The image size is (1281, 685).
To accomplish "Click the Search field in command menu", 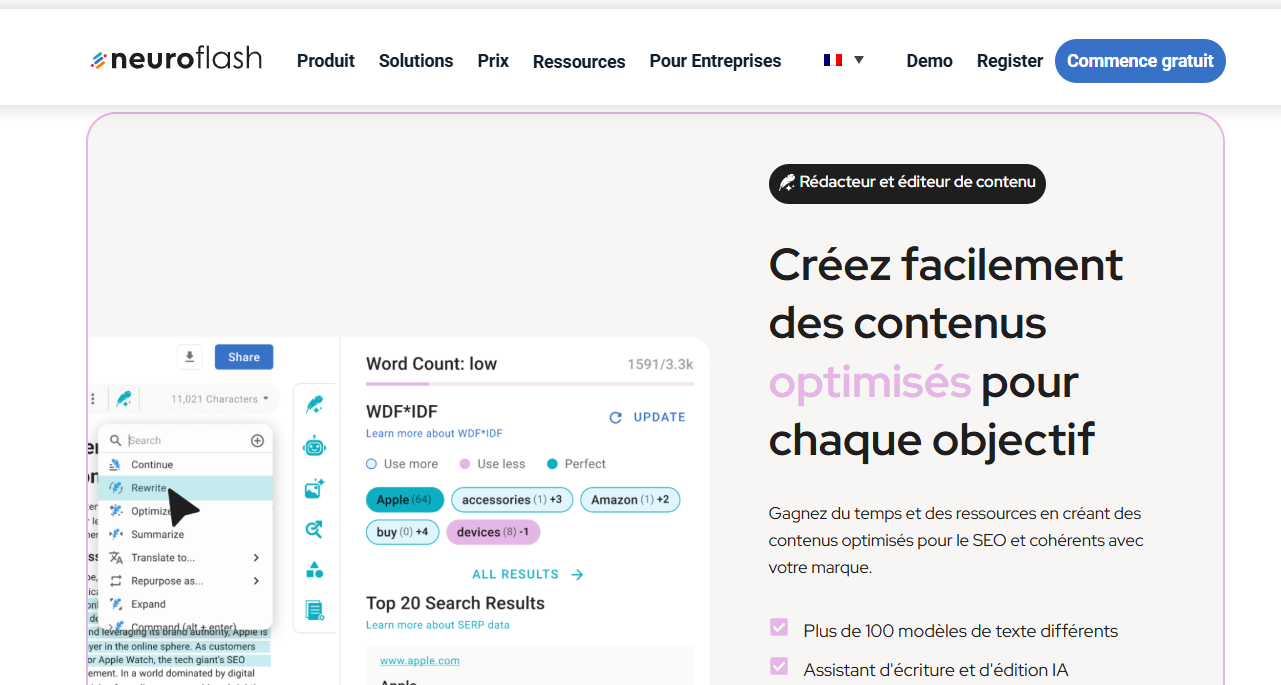I will [x=185, y=441].
